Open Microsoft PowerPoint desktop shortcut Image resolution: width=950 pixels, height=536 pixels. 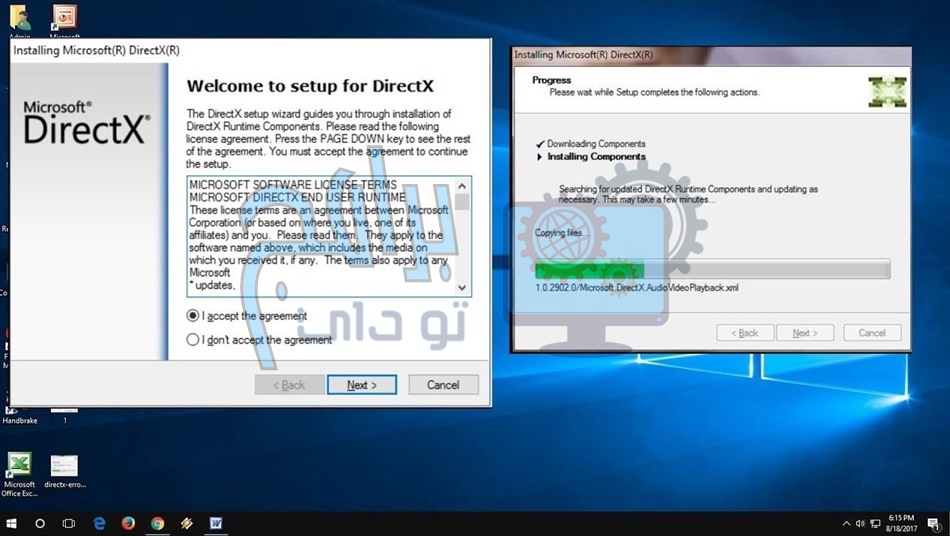click(x=65, y=17)
